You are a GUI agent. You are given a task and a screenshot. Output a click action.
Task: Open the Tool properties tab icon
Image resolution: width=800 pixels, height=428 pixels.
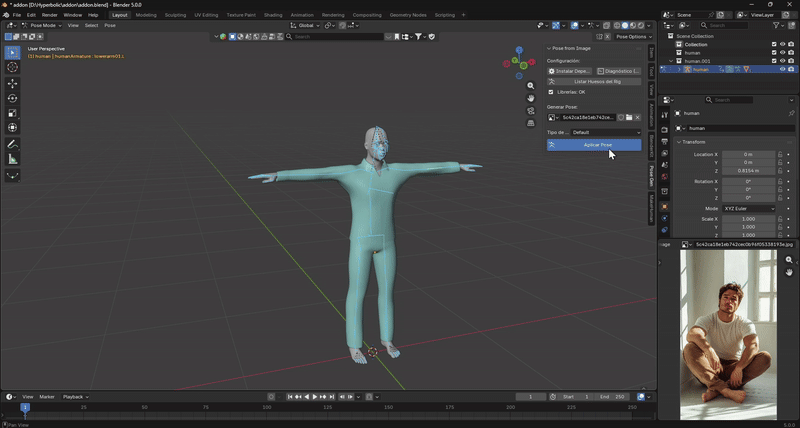[x=664, y=115]
